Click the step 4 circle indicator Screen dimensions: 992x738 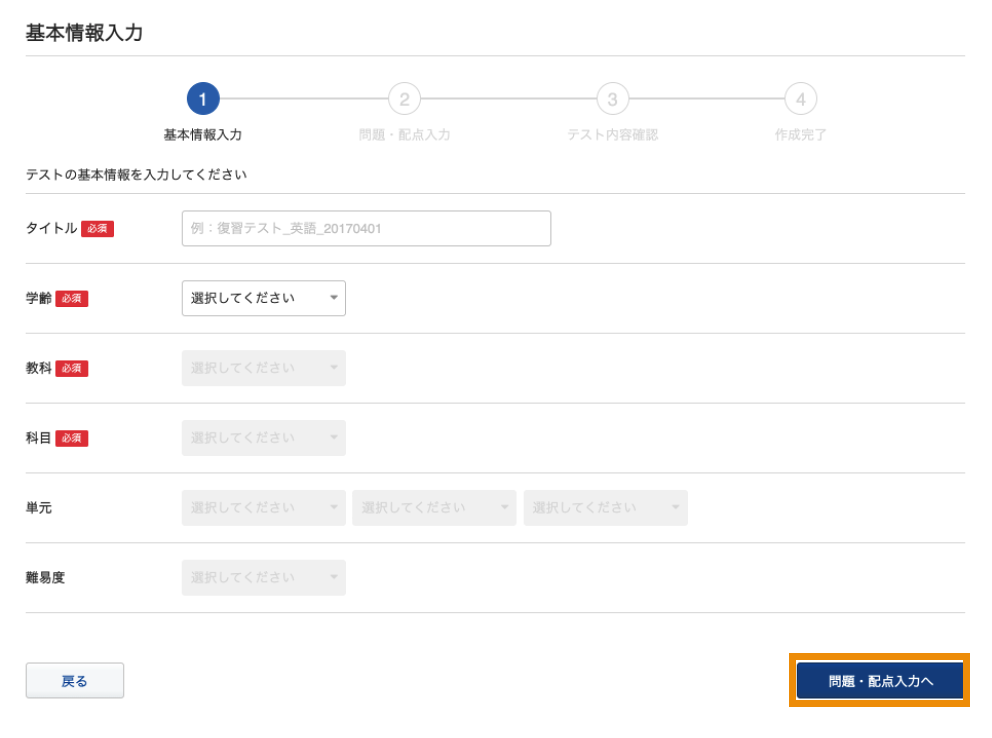800,99
